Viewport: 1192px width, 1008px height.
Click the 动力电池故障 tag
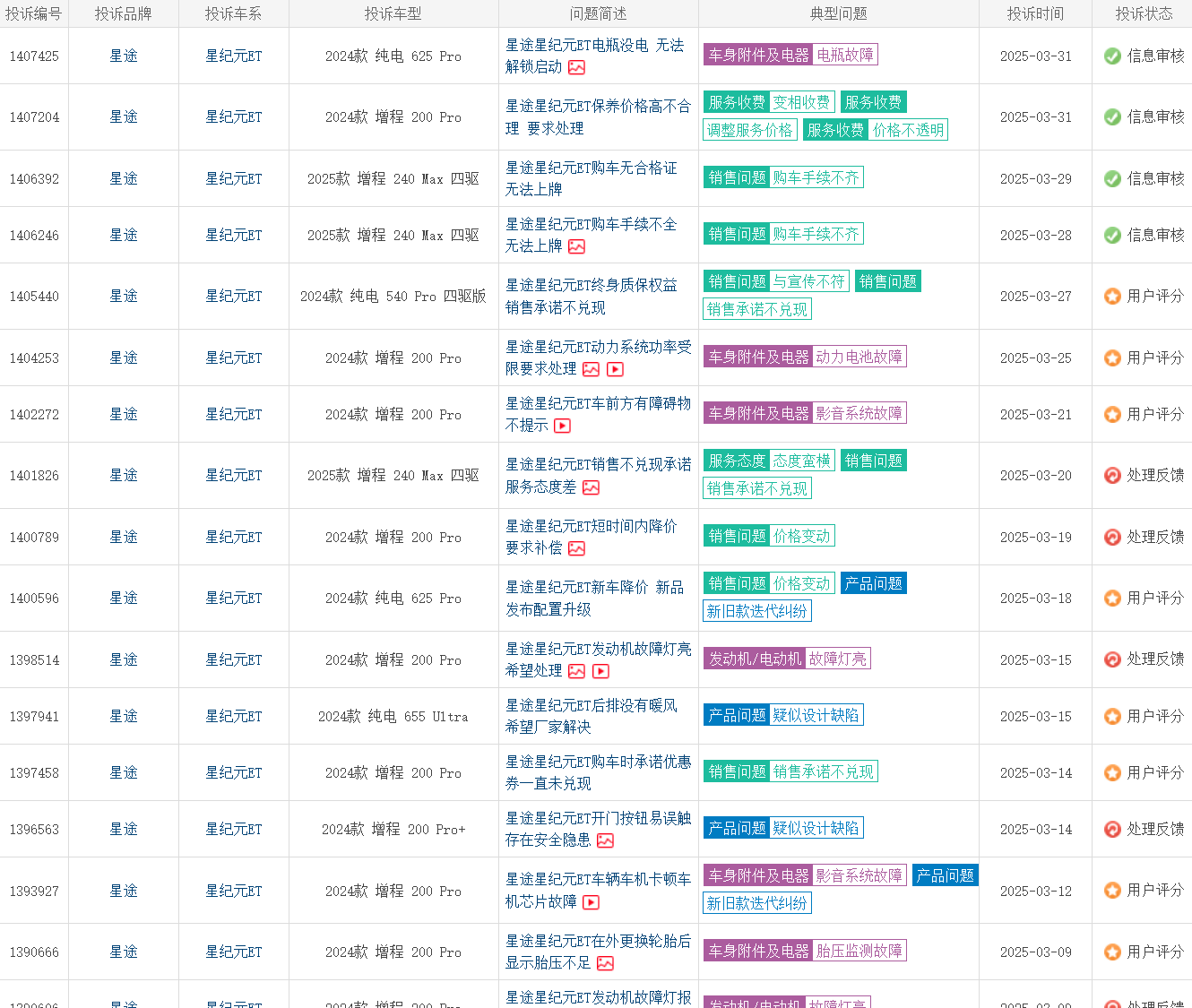pos(859,358)
